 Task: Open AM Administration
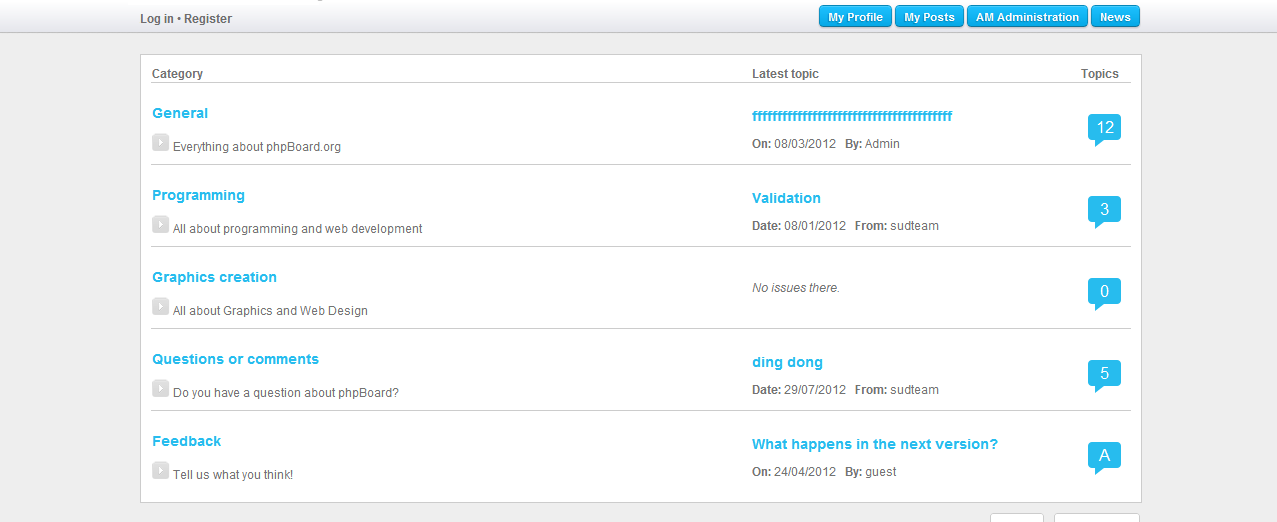[1027, 17]
